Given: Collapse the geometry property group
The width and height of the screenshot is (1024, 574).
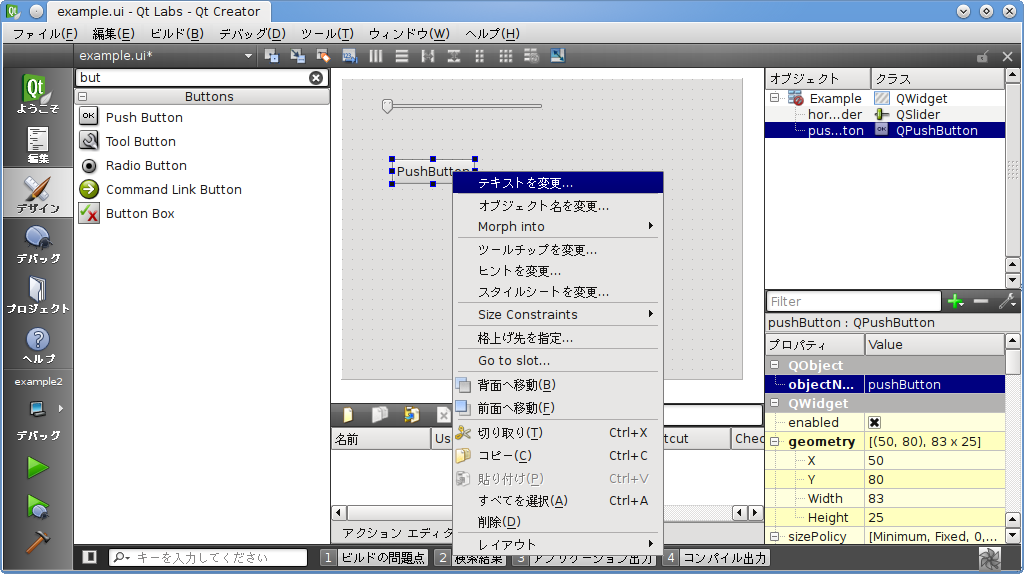Looking at the screenshot, I should pos(774,442).
